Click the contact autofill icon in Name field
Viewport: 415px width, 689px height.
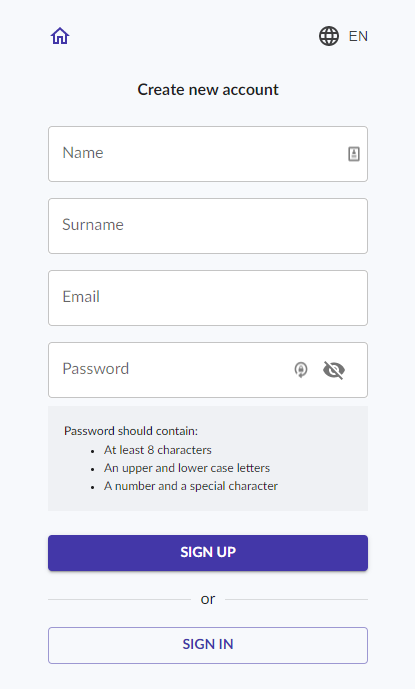coord(354,154)
